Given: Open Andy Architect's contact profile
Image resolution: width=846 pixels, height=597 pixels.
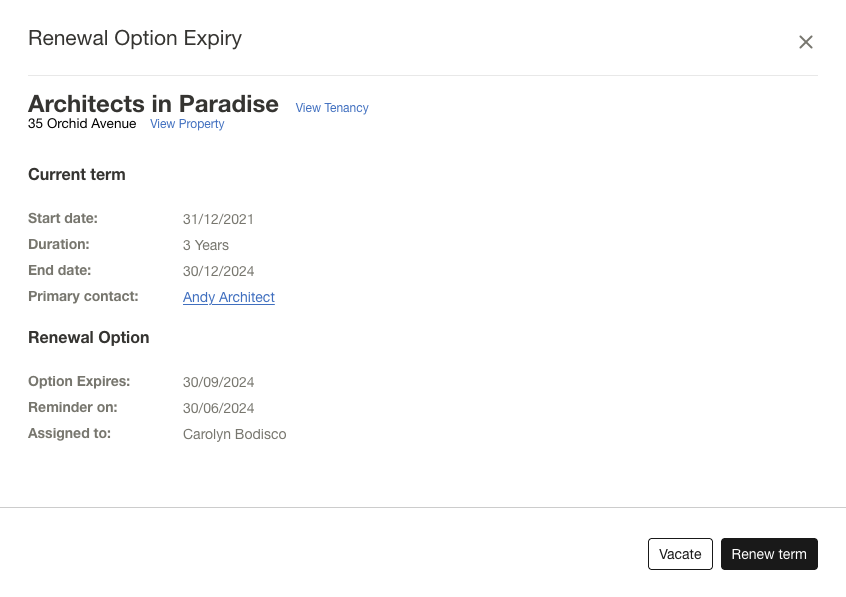Looking at the screenshot, I should [x=228, y=297].
